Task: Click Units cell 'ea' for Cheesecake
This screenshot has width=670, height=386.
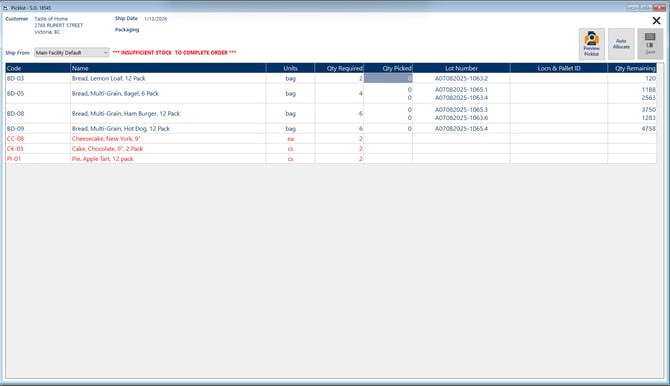Action: pos(290,138)
